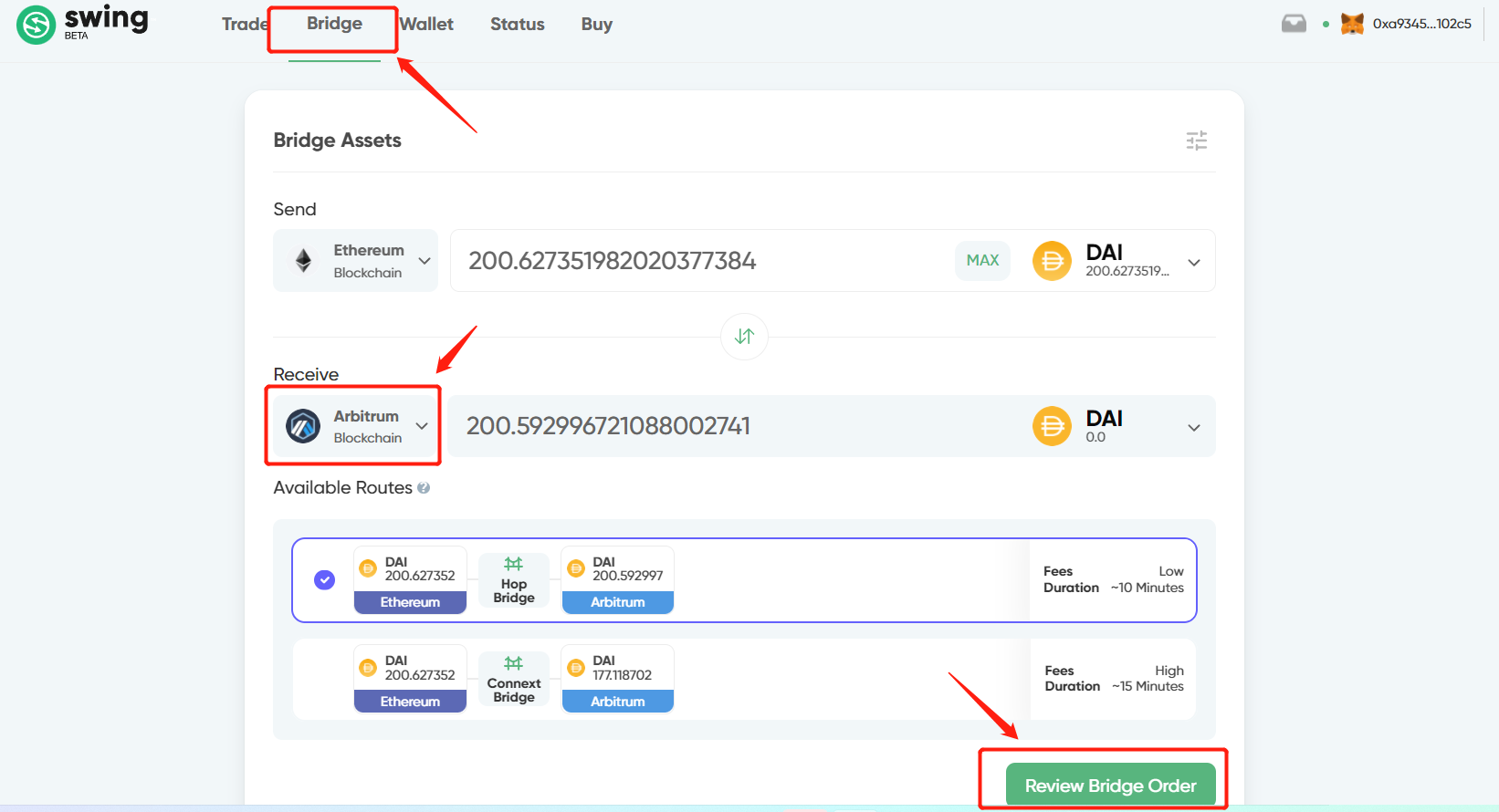Click Available Routes help icon
Image resolution: width=1499 pixels, height=812 pixels.
(x=424, y=488)
